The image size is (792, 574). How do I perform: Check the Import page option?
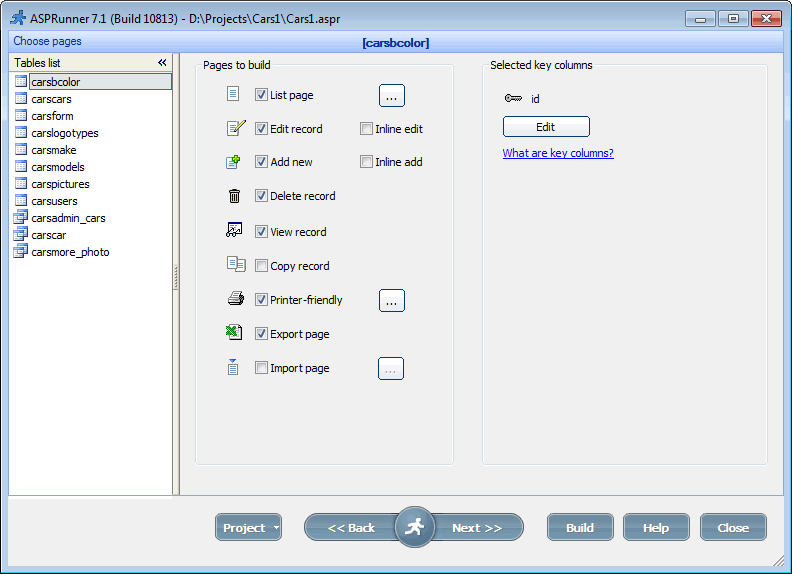tap(261, 368)
